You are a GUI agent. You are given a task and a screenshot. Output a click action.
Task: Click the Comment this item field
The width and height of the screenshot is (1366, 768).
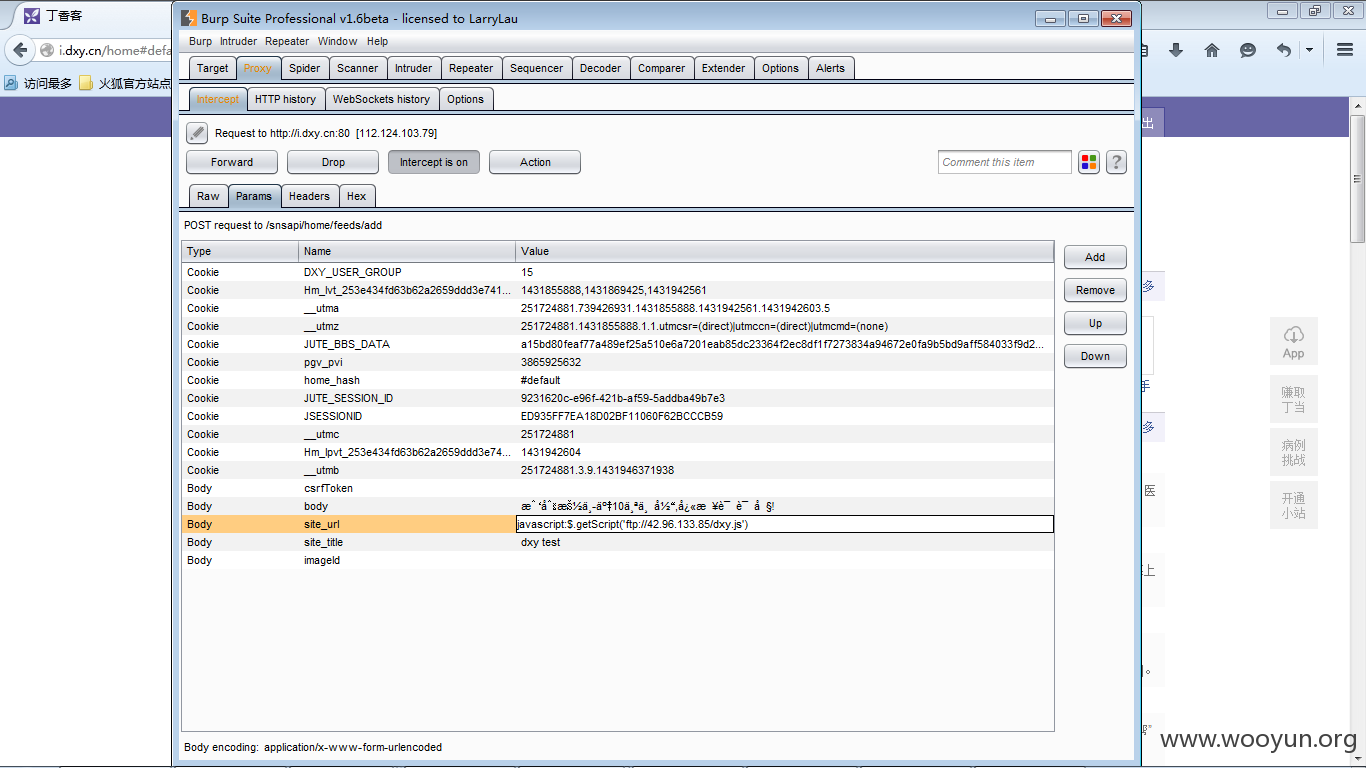pyautogui.click(x=1005, y=162)
